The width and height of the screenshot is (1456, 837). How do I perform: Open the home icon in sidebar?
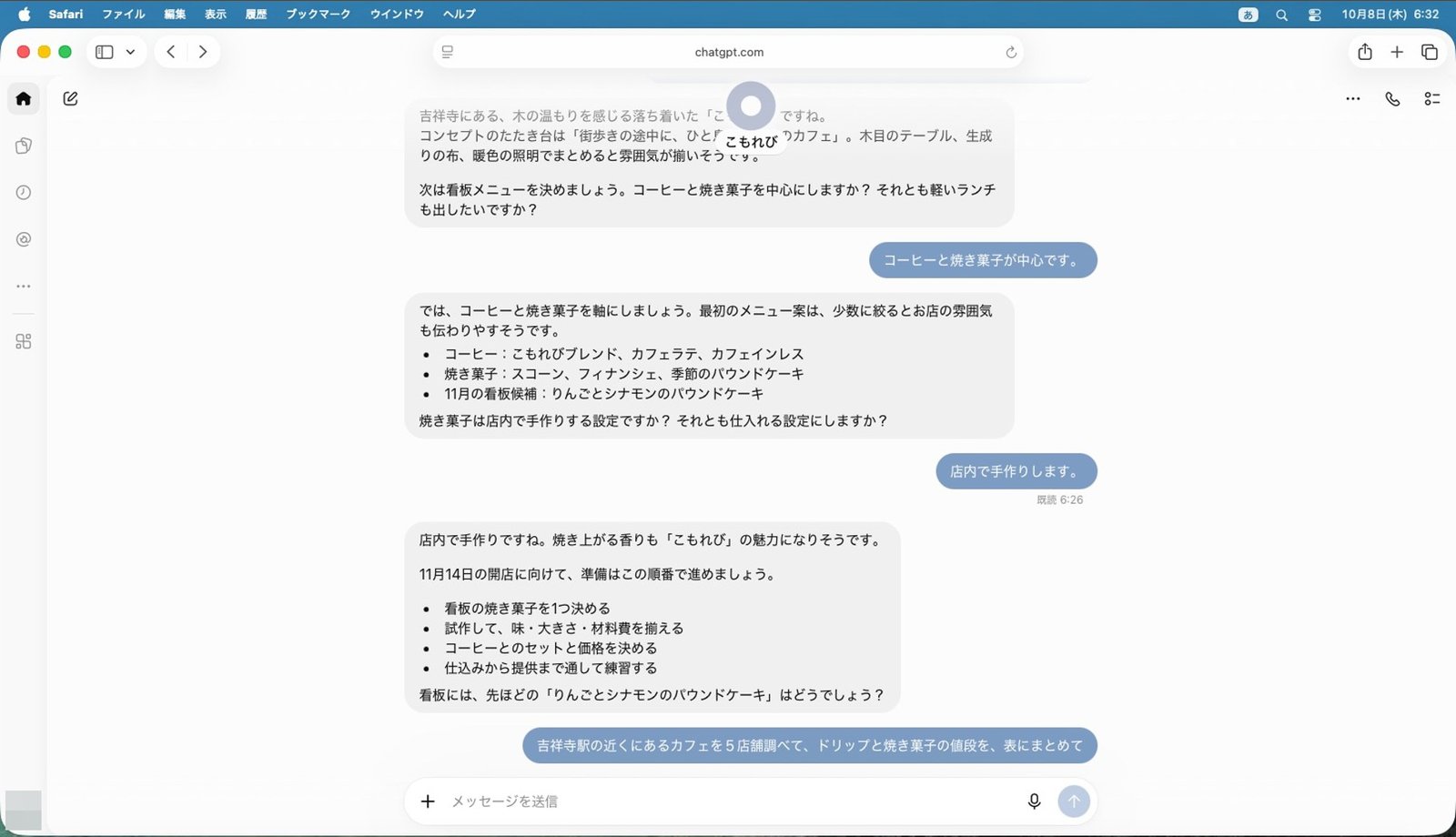tap(24, 98)
